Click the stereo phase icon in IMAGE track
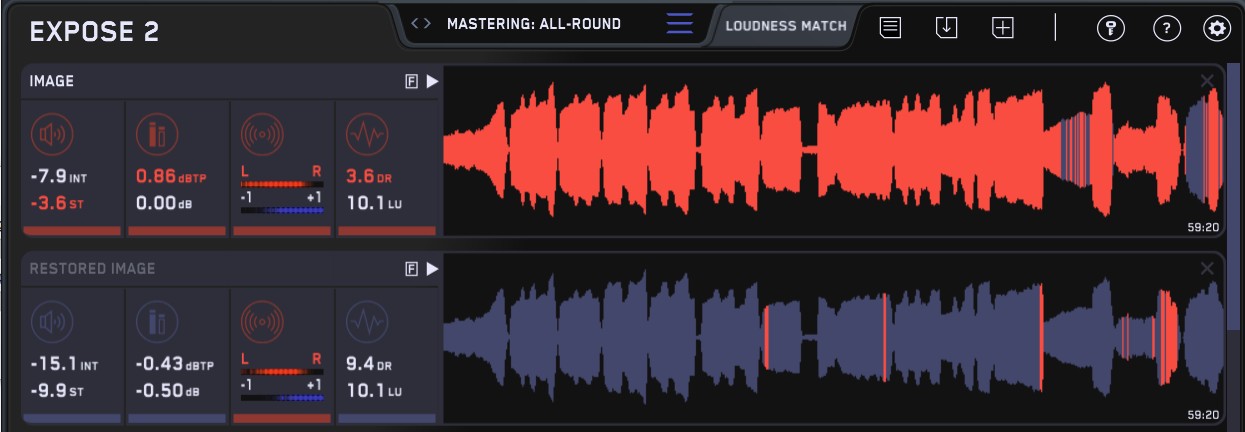This screenshot has height=432, width=1245. 263,133
